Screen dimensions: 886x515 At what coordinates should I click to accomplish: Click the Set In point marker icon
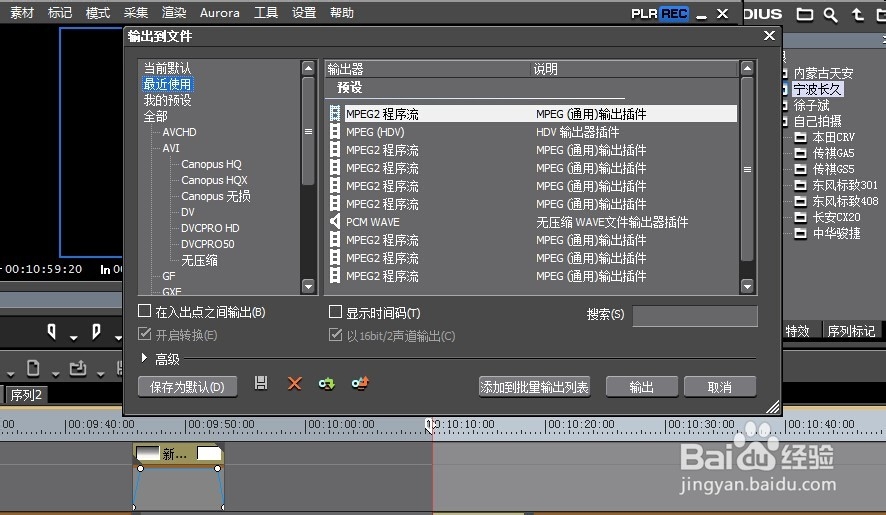click(x=51, y=332)
